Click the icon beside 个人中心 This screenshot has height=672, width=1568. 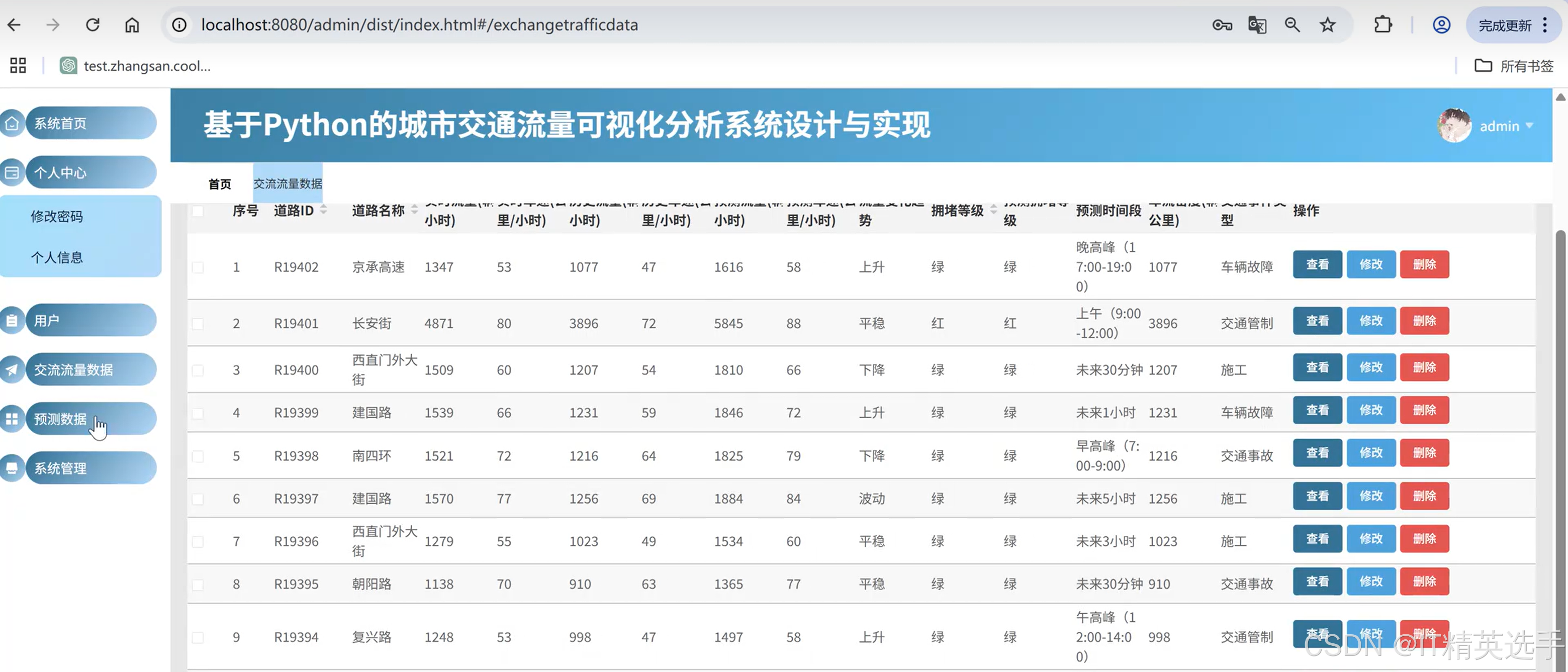(x=12, y=173)
